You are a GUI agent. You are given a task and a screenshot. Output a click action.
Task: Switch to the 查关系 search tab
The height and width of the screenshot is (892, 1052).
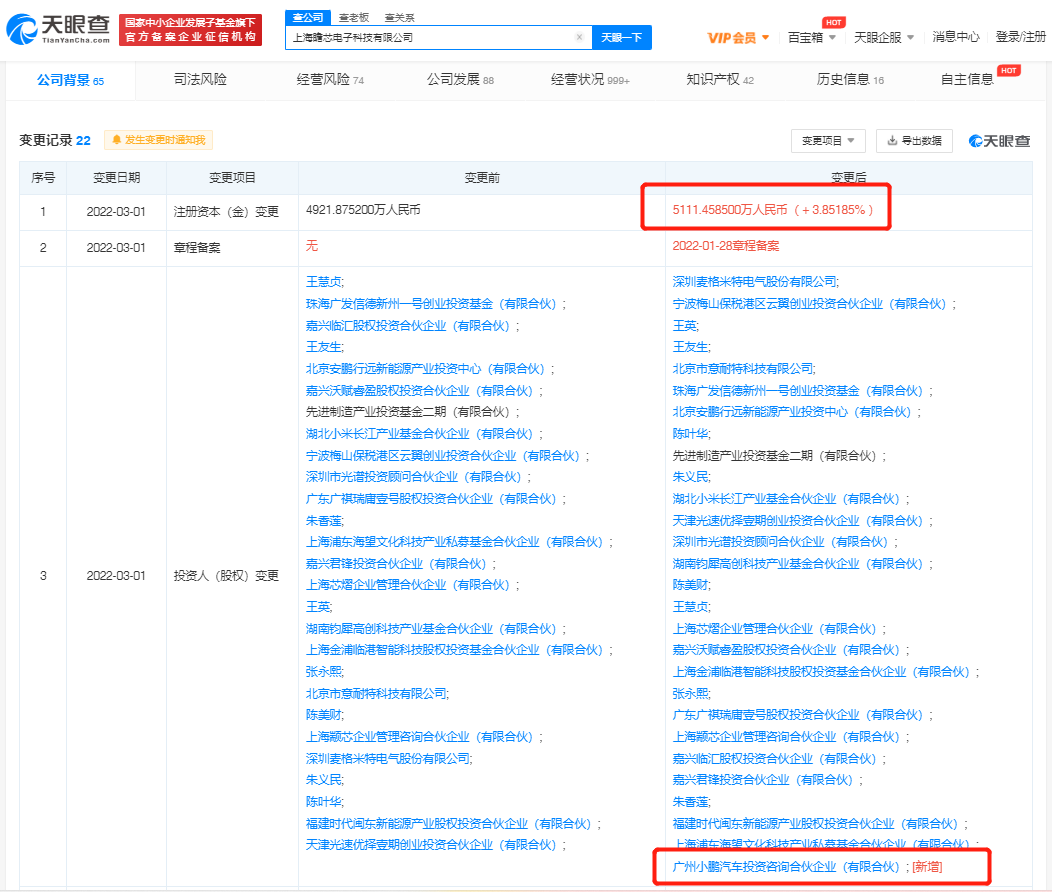[400, 17]
